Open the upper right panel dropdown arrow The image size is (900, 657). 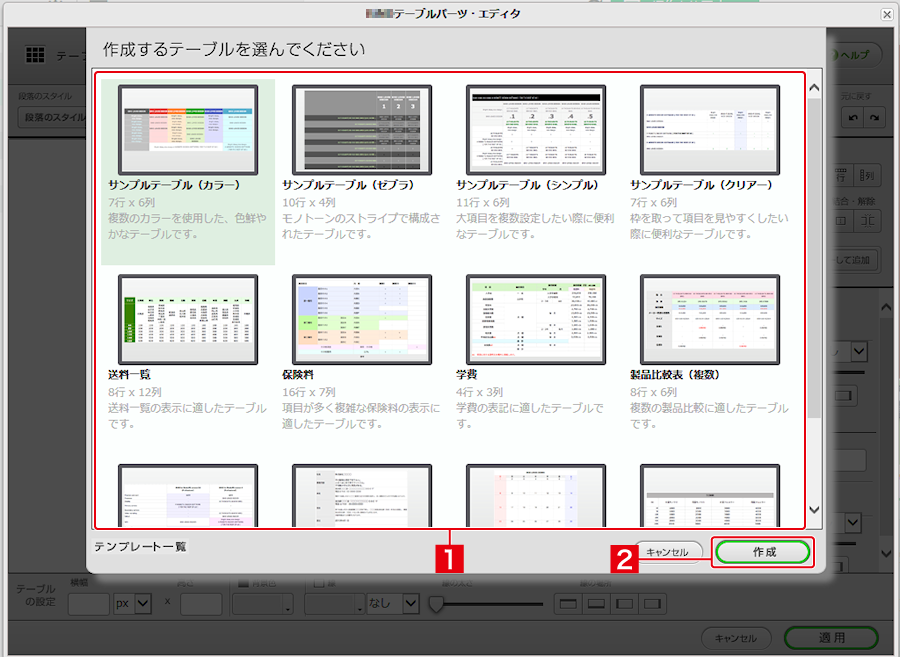pos(859,351)
